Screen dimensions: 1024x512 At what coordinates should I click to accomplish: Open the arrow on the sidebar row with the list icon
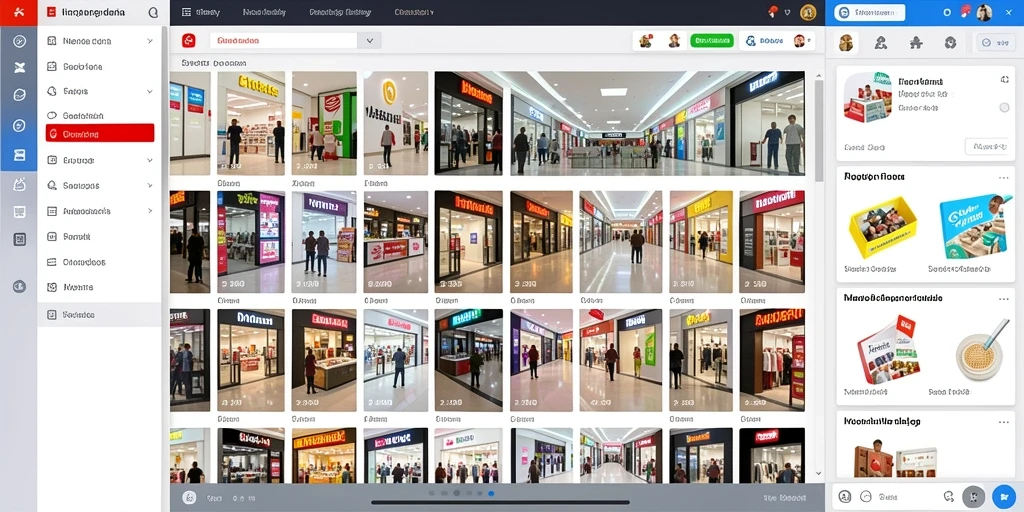(x=150, y=211)
